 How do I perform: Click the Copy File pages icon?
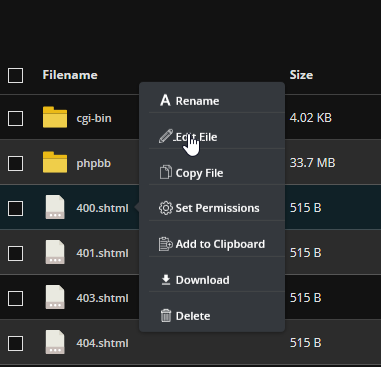pyautogui.click(x=166, y=173)
